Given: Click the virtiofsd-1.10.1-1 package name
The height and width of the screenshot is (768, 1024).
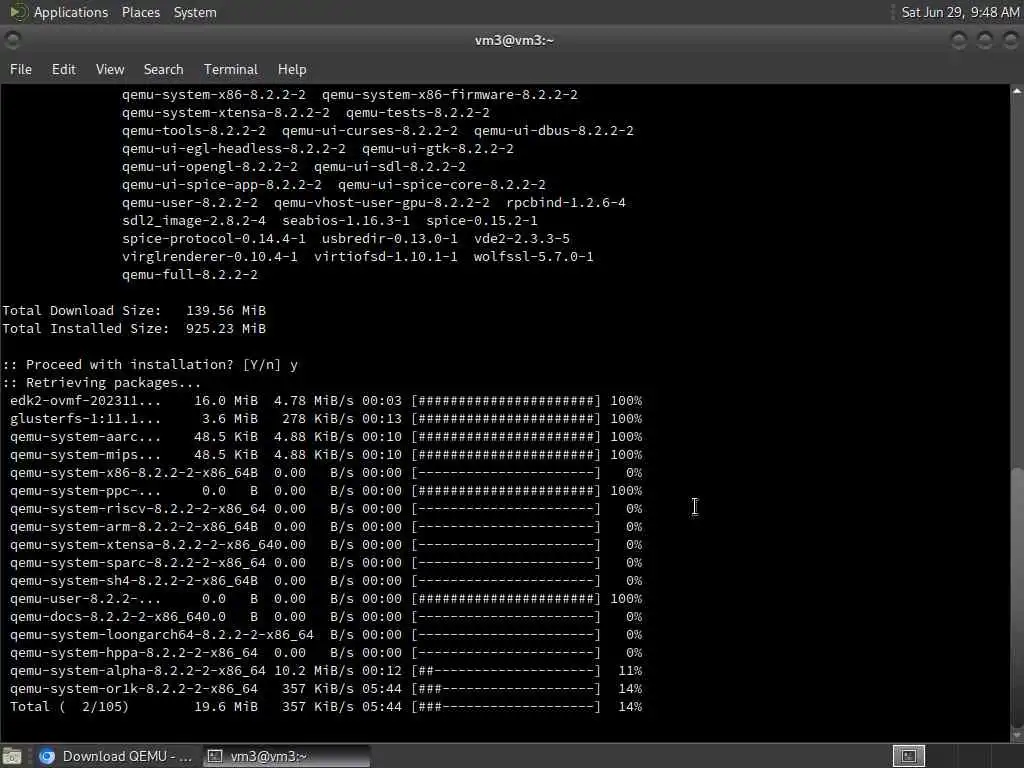Looking at the screenshot, I should point(386,257).
